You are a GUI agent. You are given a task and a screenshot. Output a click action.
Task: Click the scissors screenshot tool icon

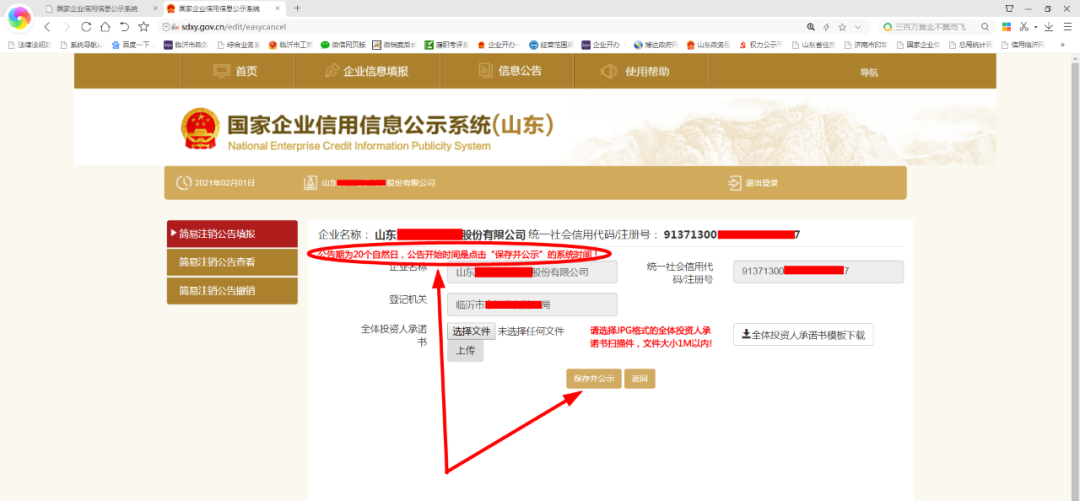(1024, 27)
